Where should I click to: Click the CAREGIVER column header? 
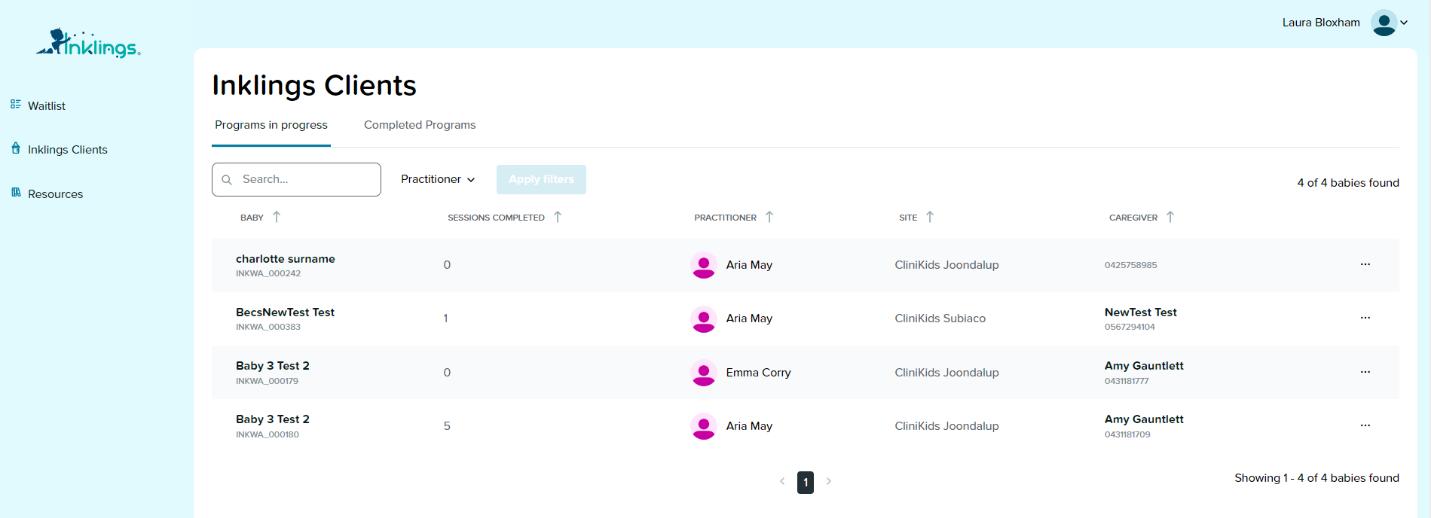click(x=1133, y=218)
